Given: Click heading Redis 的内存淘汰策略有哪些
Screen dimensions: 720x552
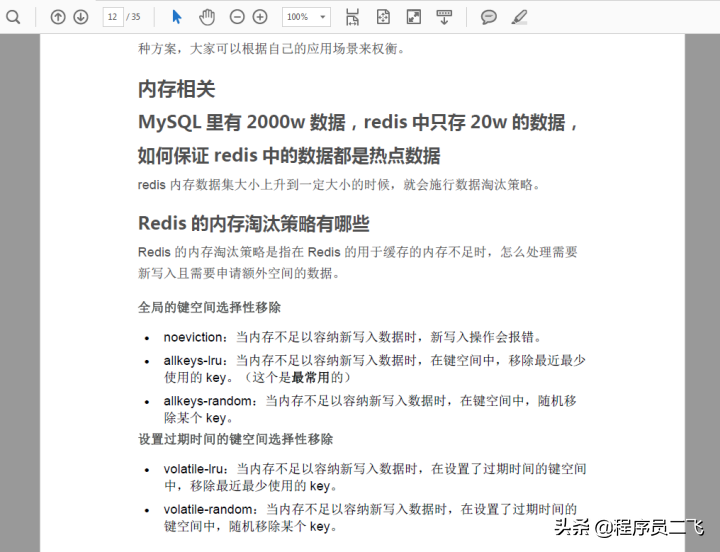Looking at the screenshot, I should [253, 224].
